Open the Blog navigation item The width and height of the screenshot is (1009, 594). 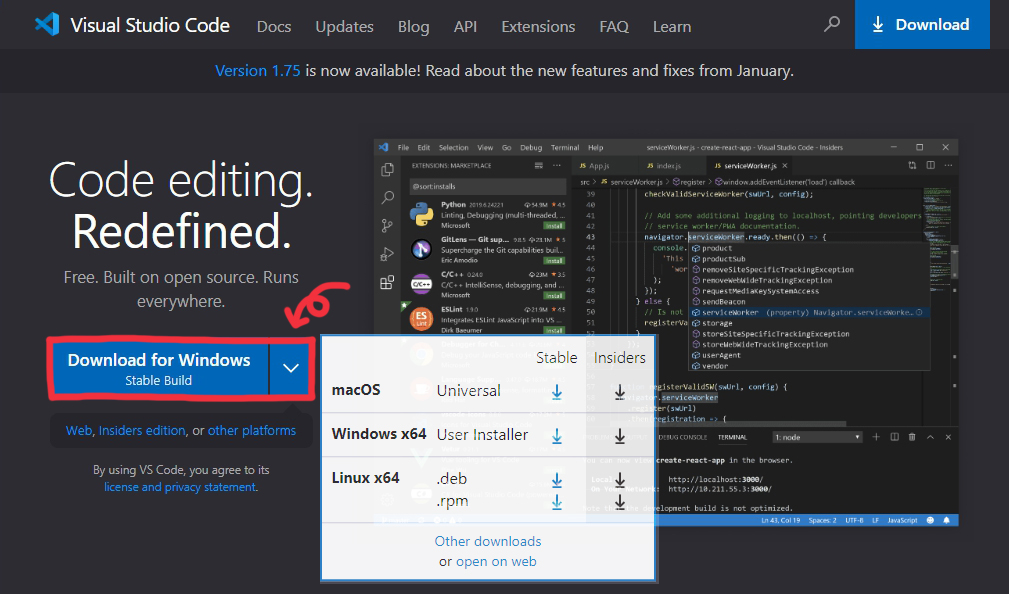tap(413, 26)
